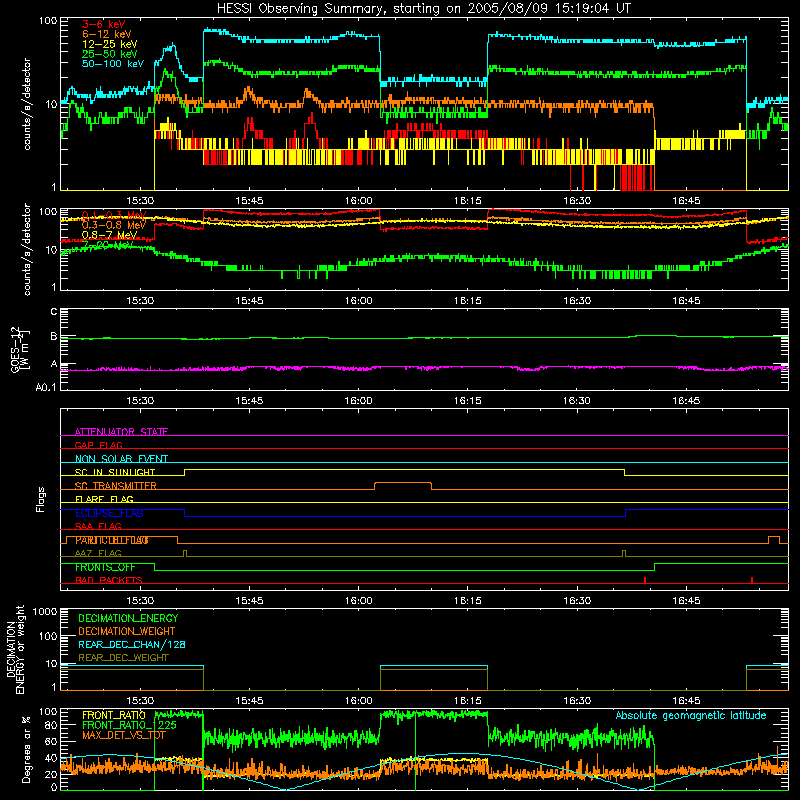Click the Flags axis label
This screenshot has height=800, width=800.
pos(41,499)
